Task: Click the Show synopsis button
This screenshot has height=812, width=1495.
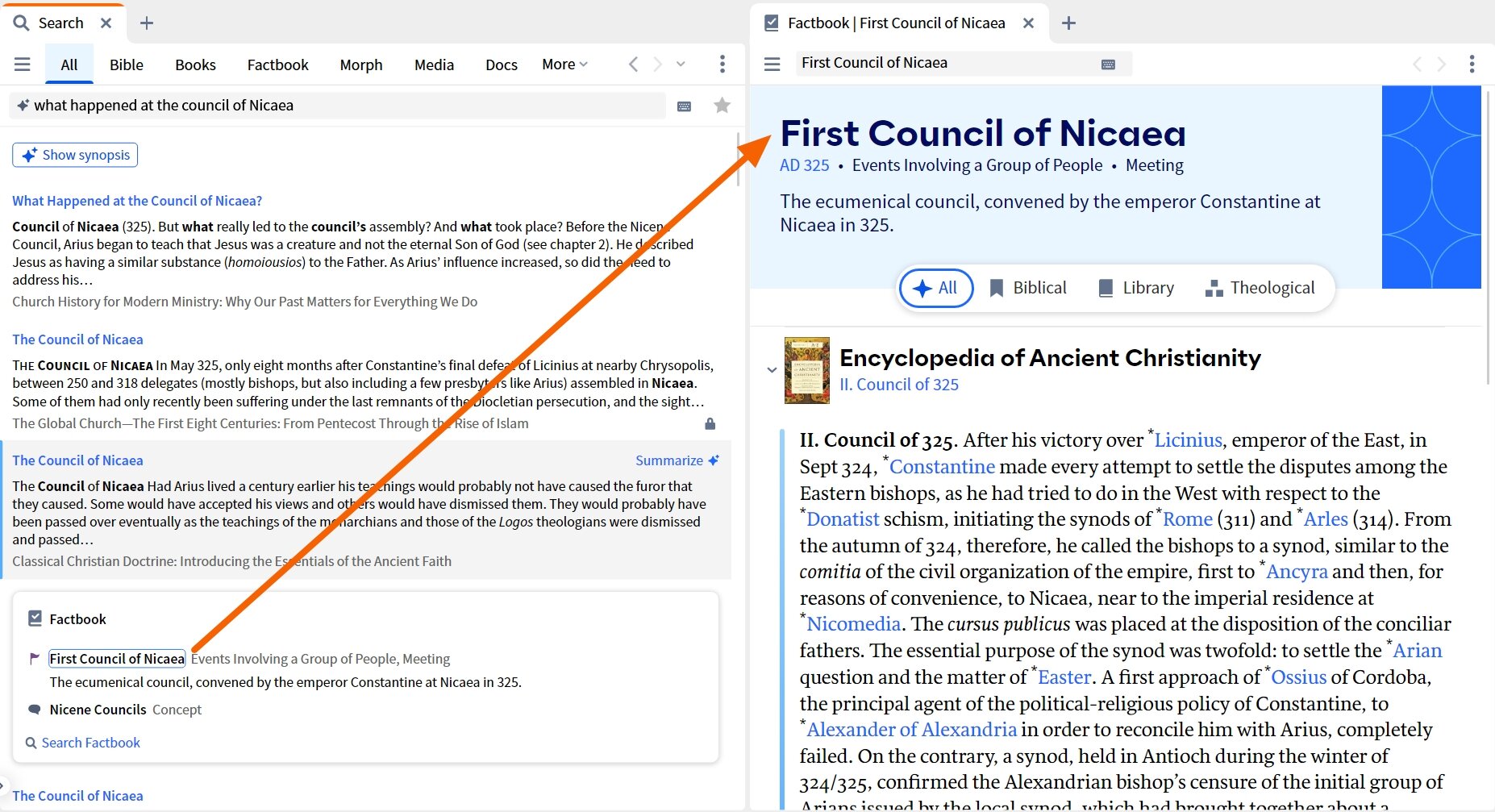Action: 75,155
